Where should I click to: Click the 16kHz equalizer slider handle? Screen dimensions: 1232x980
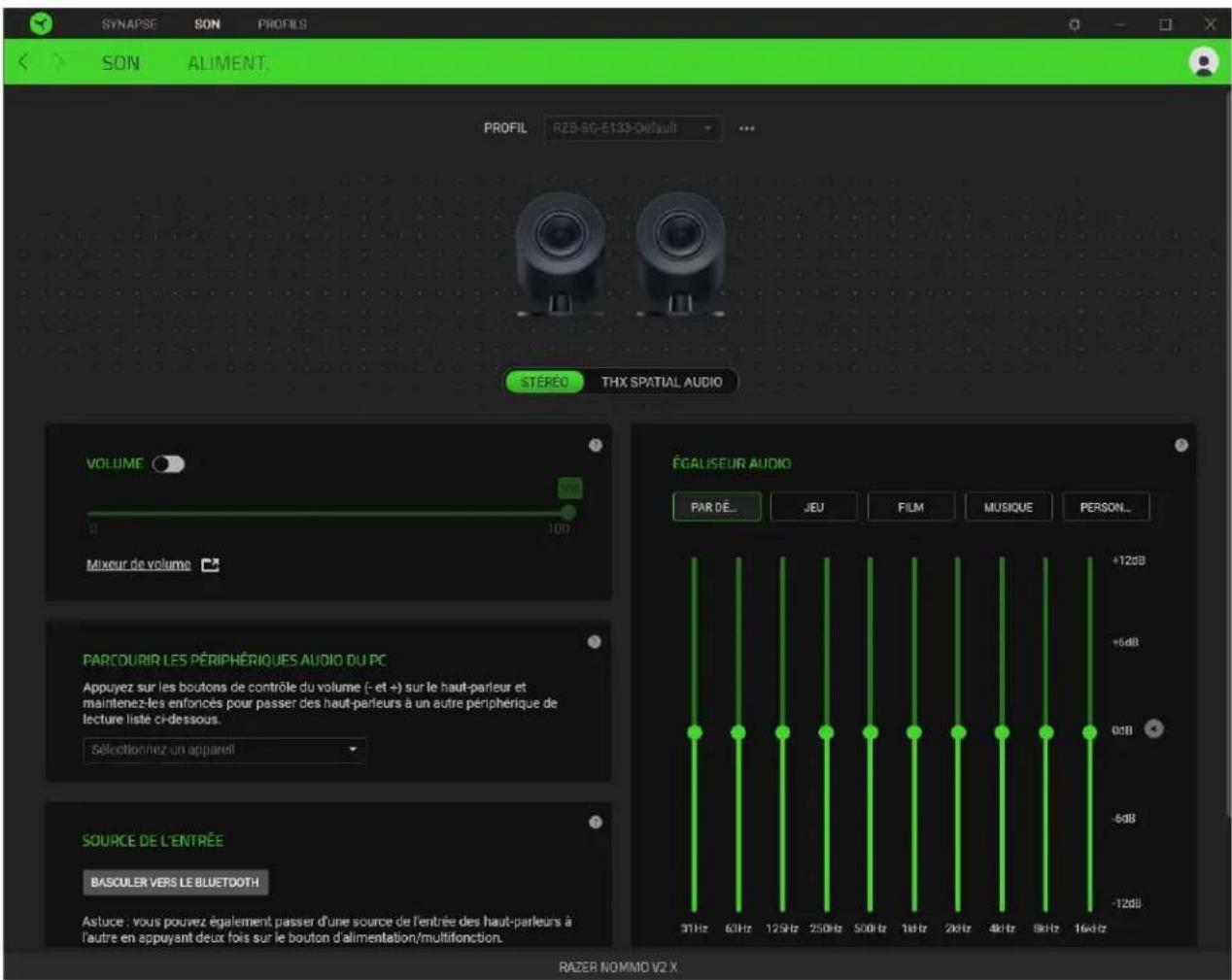(1089, 731)
